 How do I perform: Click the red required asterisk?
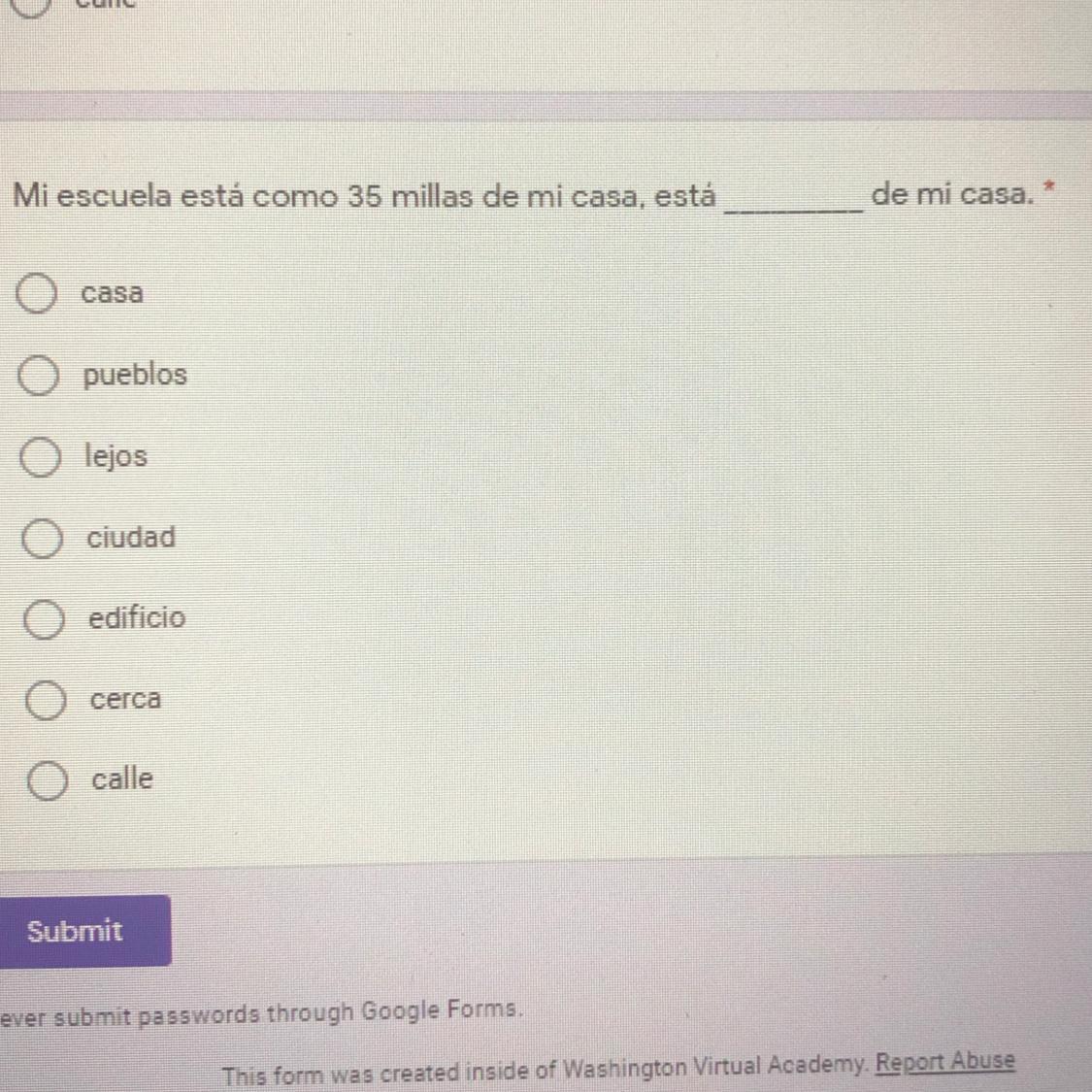1048,185
